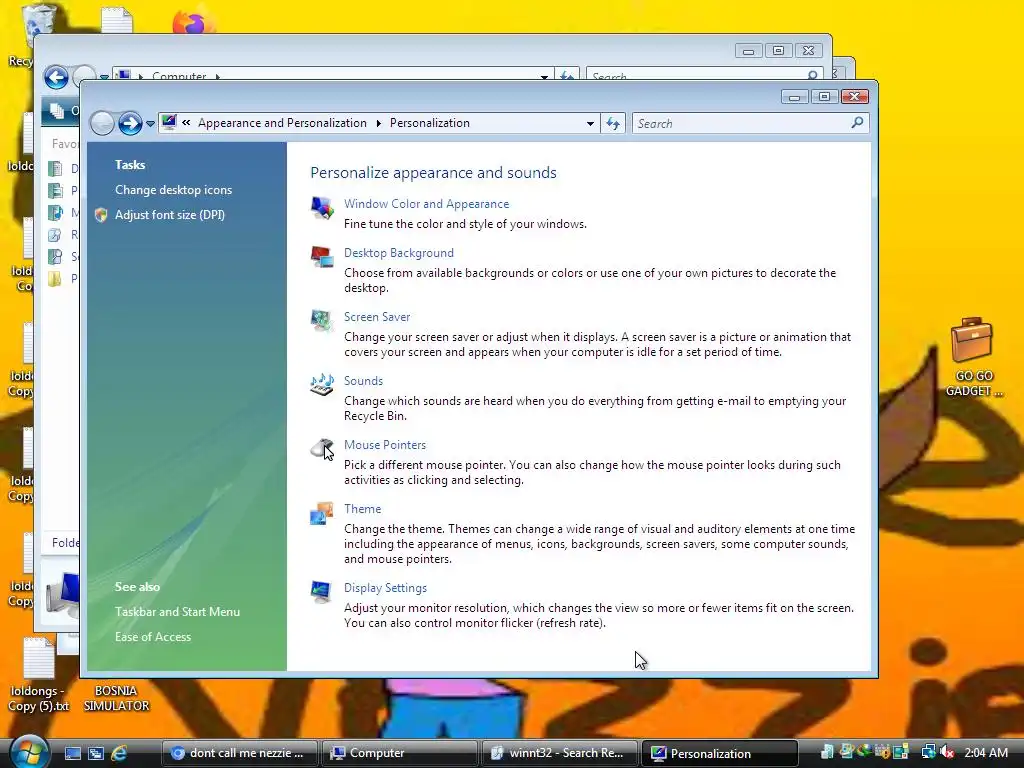Switch to winnt32 Search Results taskbar button

coord(560,753)
